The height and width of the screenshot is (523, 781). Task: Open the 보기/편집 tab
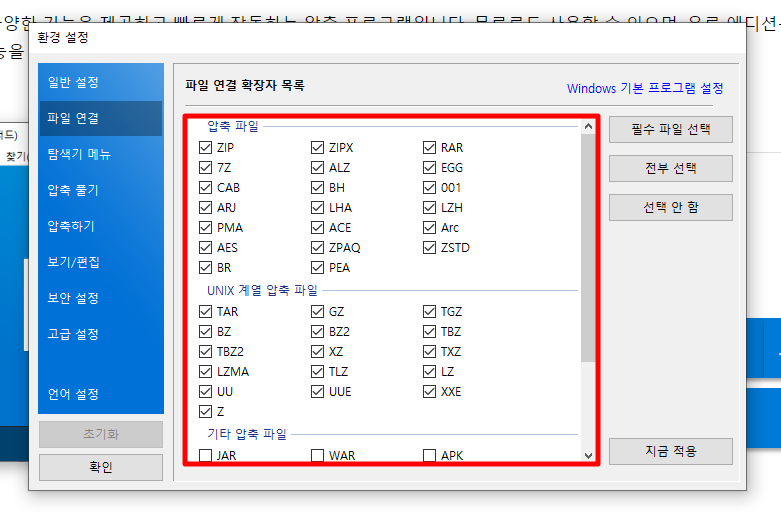point(101,262)
